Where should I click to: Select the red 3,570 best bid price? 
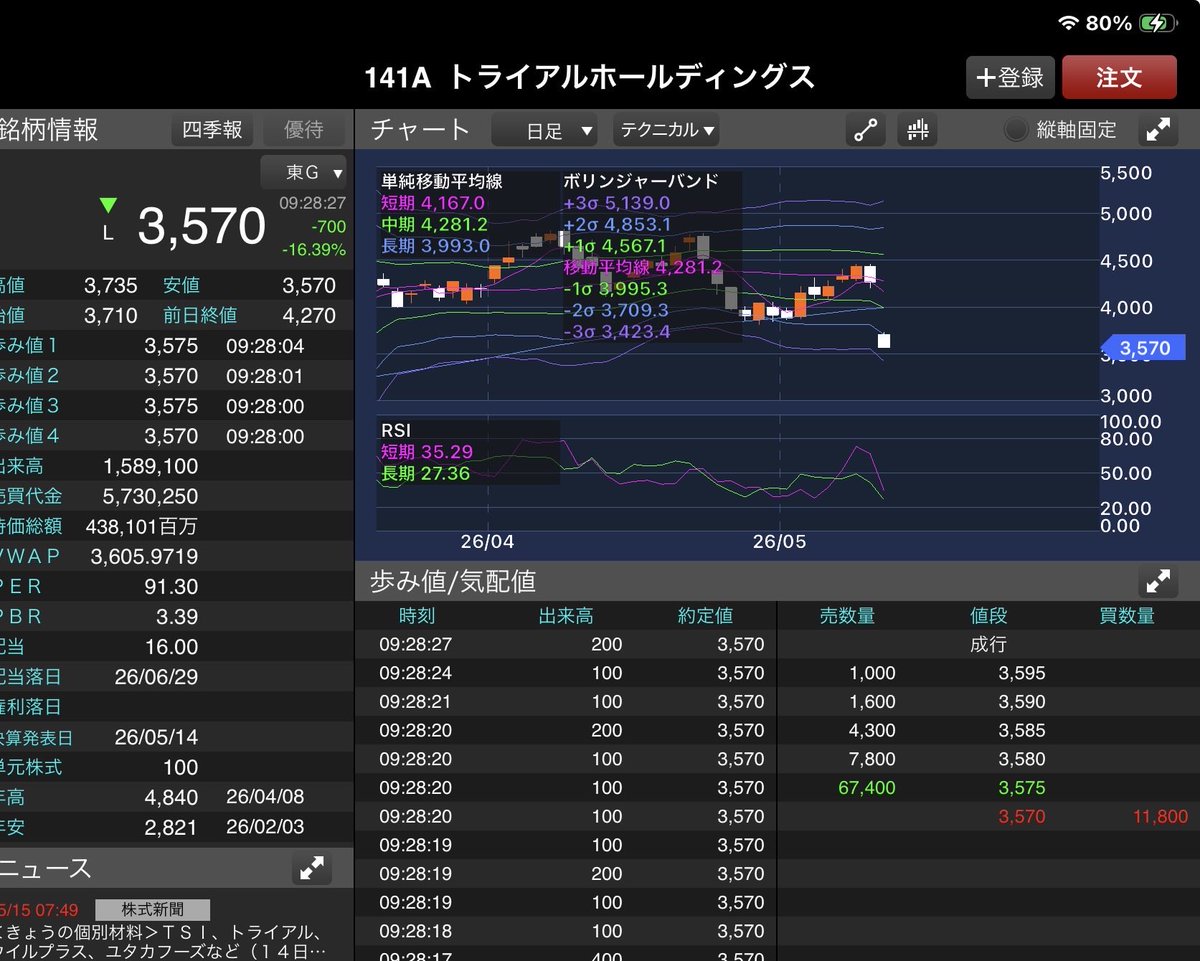(1022, 817)
